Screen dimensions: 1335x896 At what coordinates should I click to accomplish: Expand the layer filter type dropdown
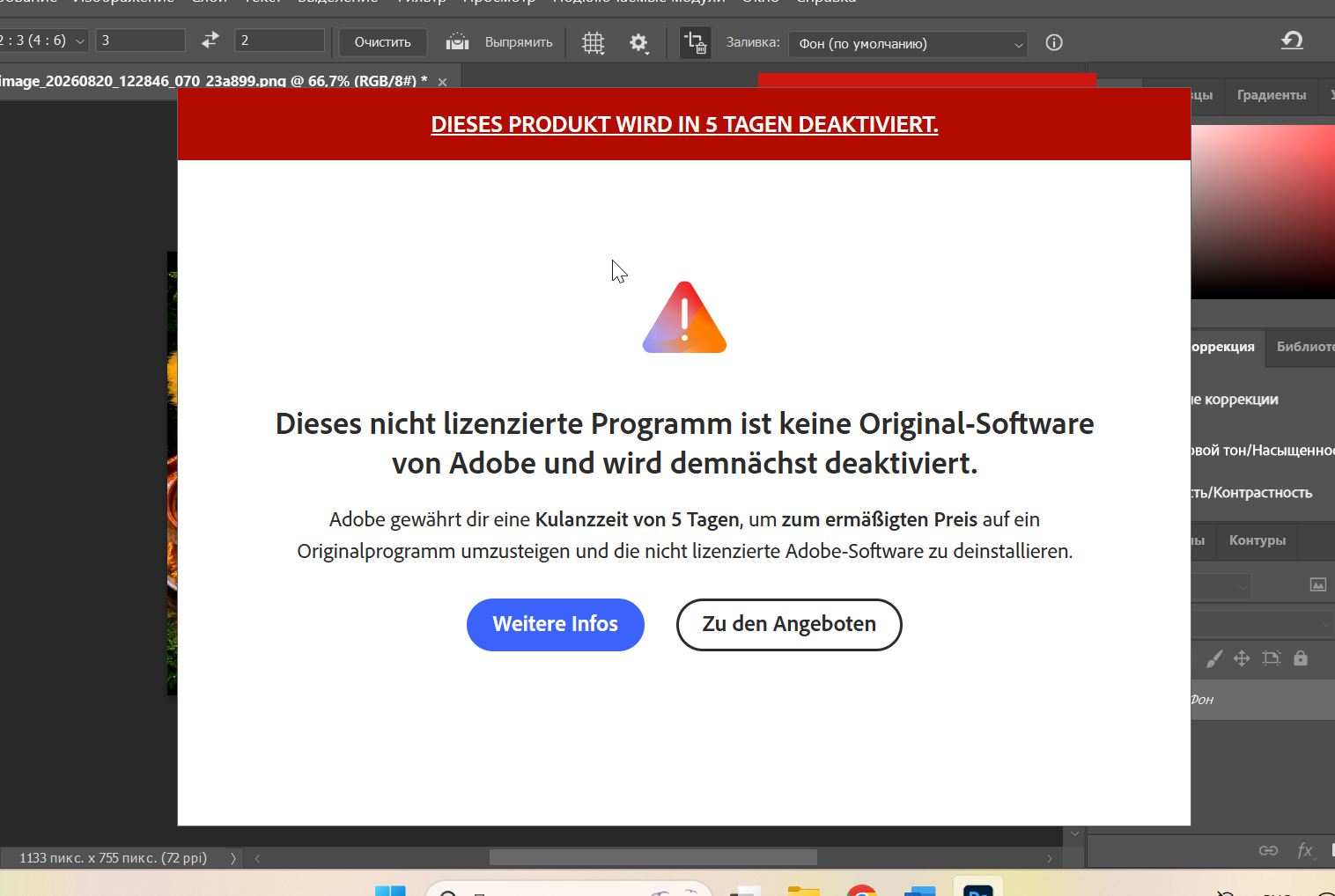[1222, 586]
